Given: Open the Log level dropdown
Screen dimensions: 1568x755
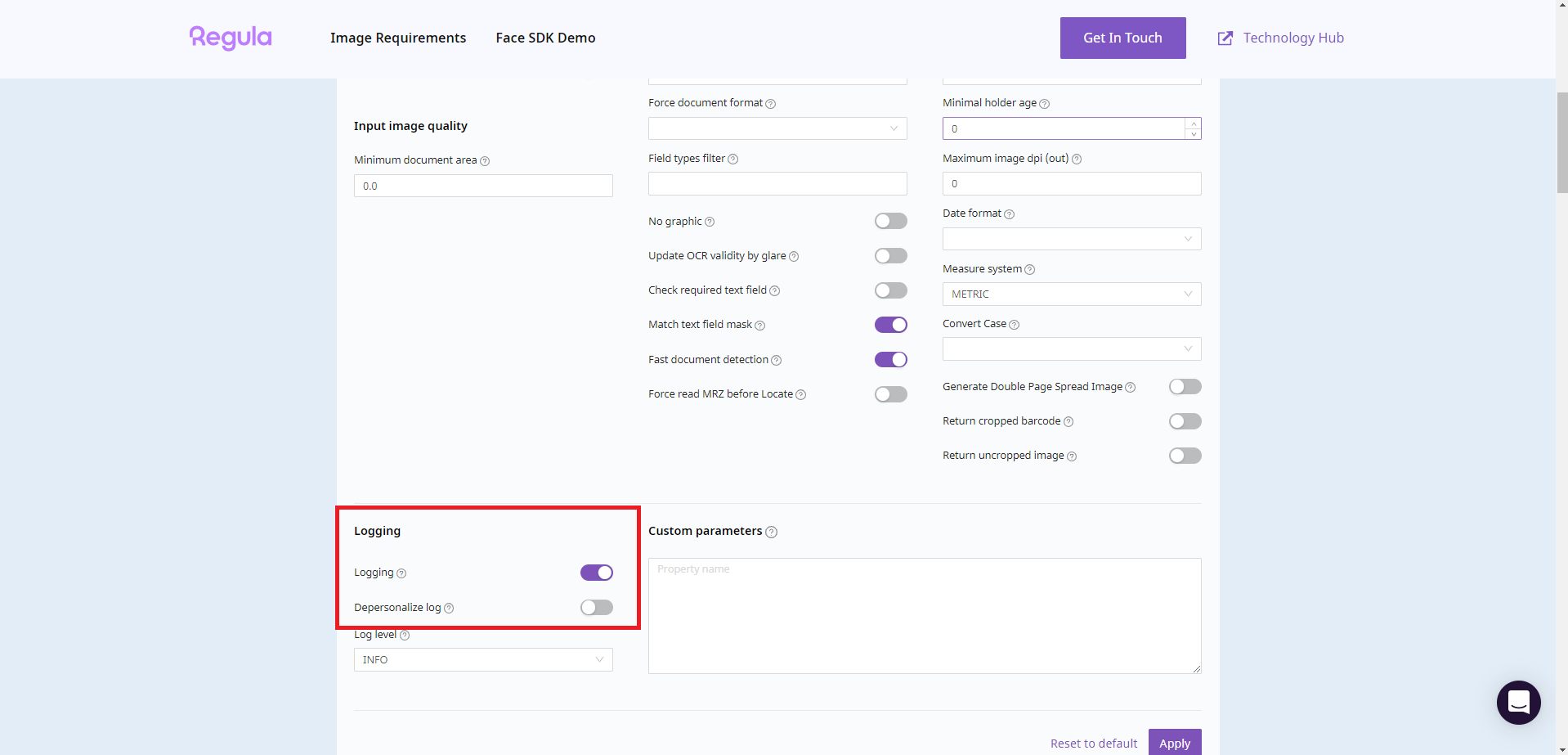Looking at the screenshot, I should click(483, 660).
